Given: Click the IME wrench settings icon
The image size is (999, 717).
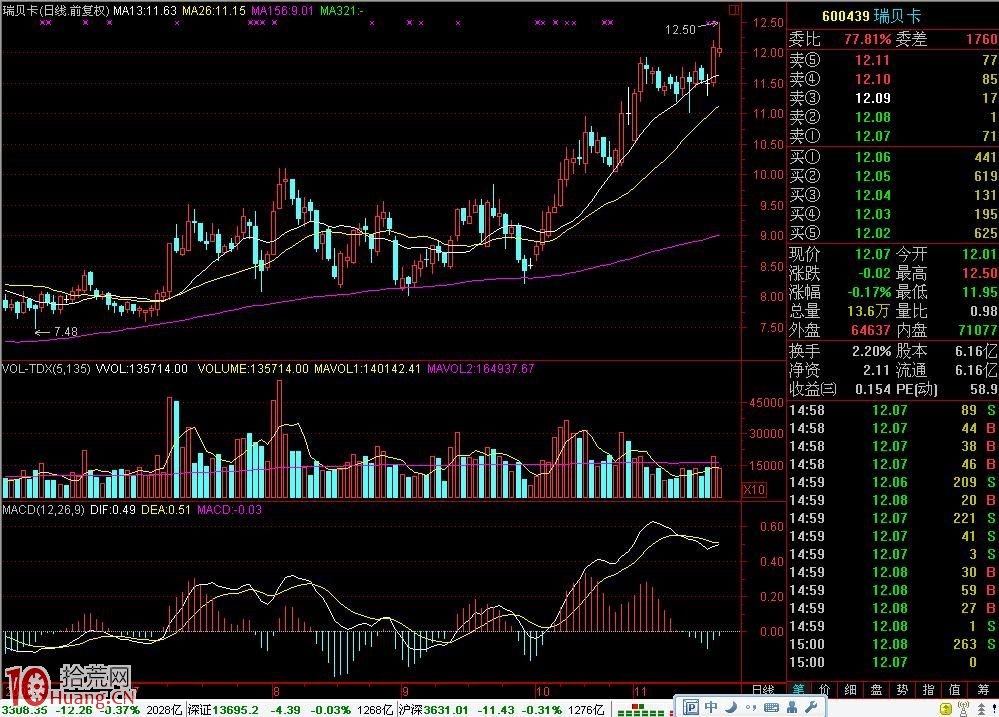Looking at the screenshot, I should point(811,707).
